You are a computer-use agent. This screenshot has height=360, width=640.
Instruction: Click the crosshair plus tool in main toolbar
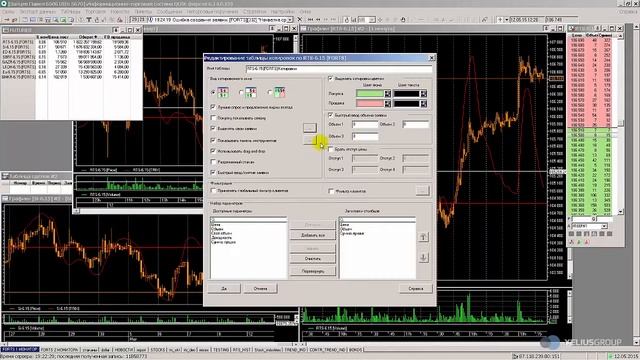coord(500,20)
